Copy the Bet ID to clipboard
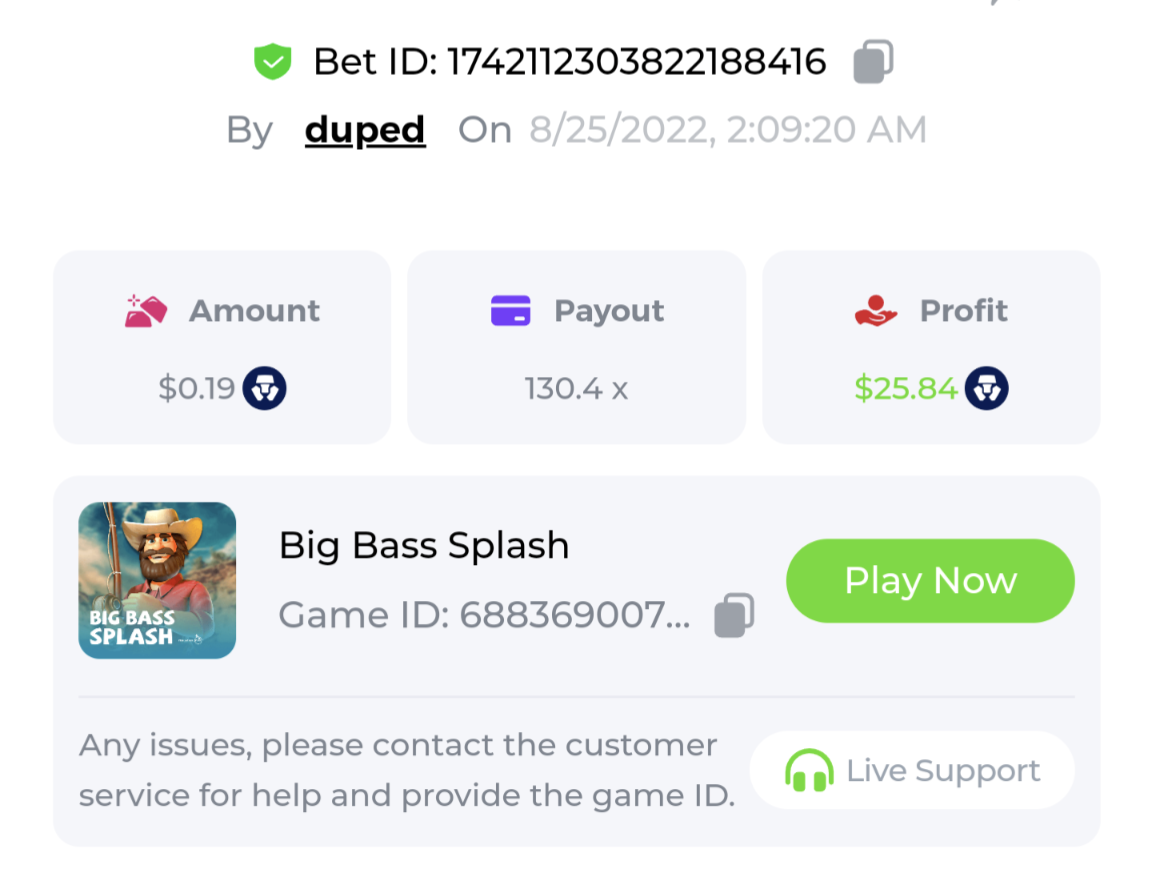 (x=872, y=62)
